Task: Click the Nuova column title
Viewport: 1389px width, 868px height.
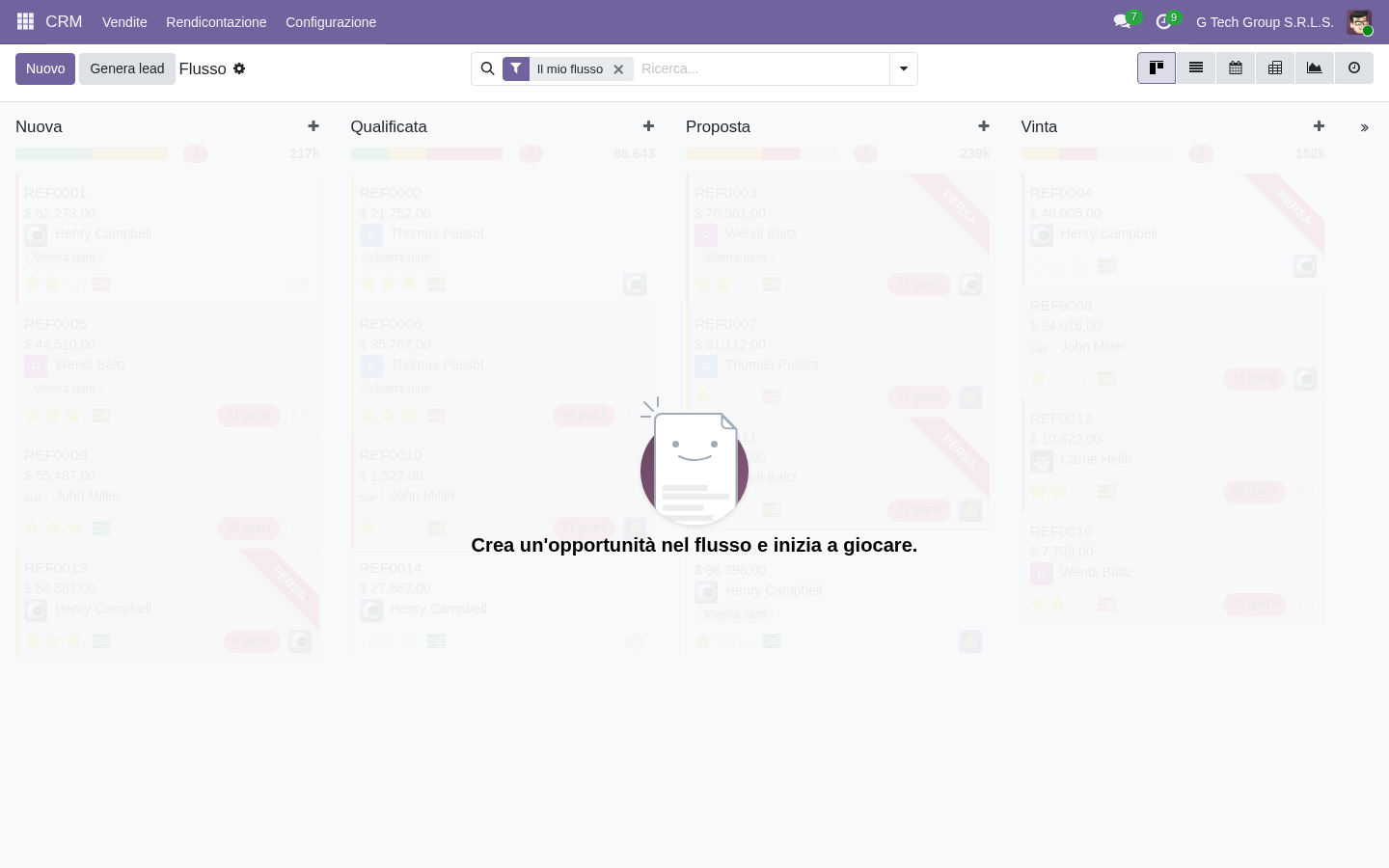Action: (x=39, y=126)
